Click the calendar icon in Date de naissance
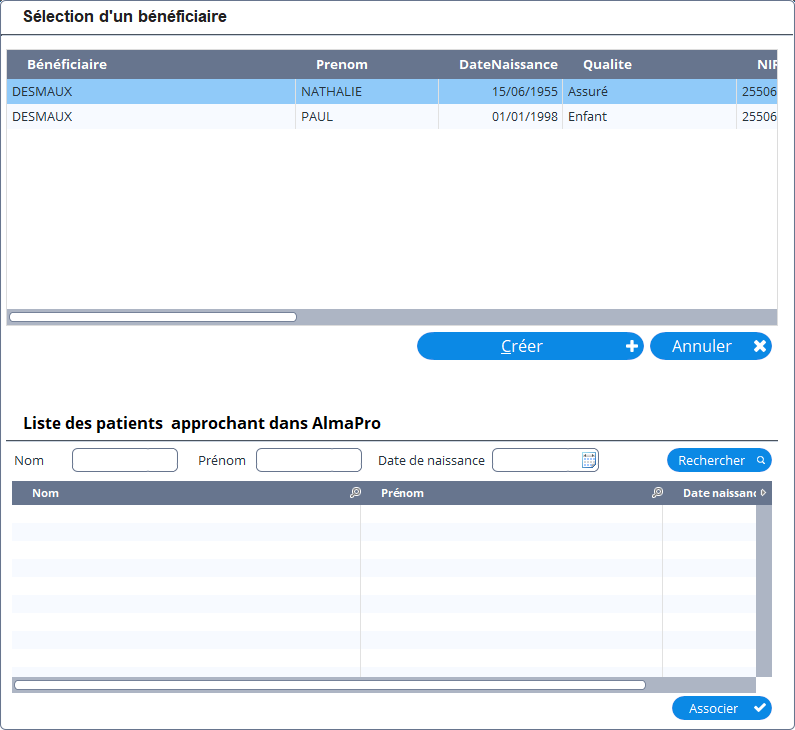 [x=589, y=460]
